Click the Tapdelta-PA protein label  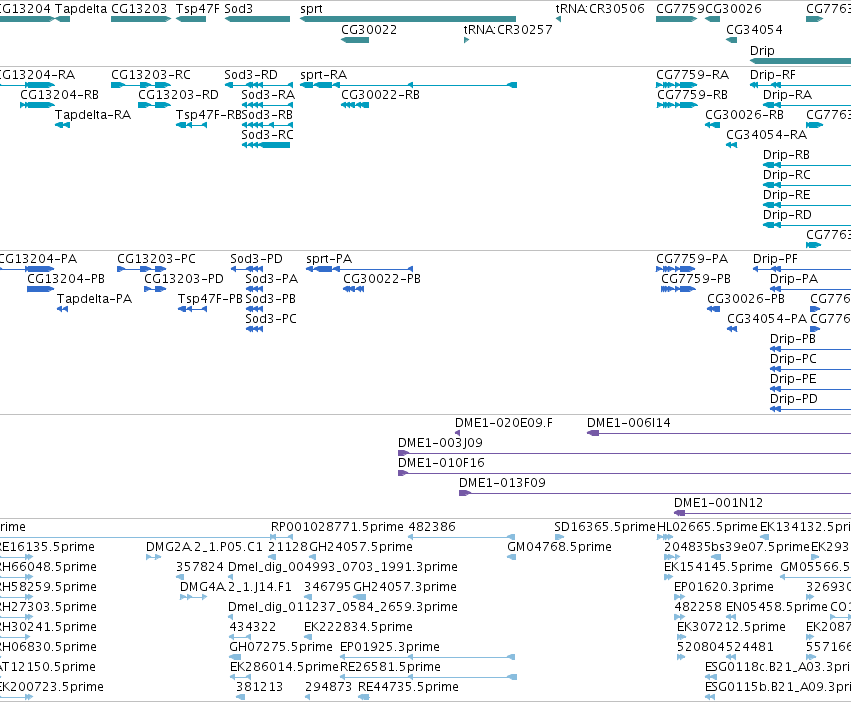[94, 299]
